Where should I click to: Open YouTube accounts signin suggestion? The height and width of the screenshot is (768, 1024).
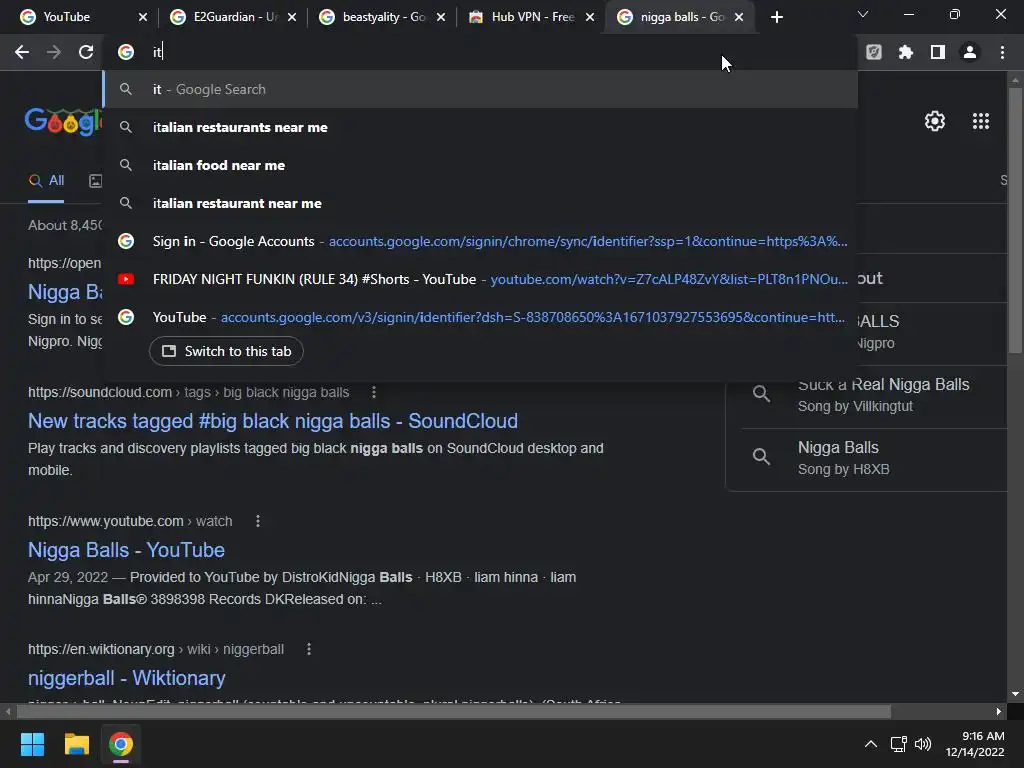tap(480, 317)
